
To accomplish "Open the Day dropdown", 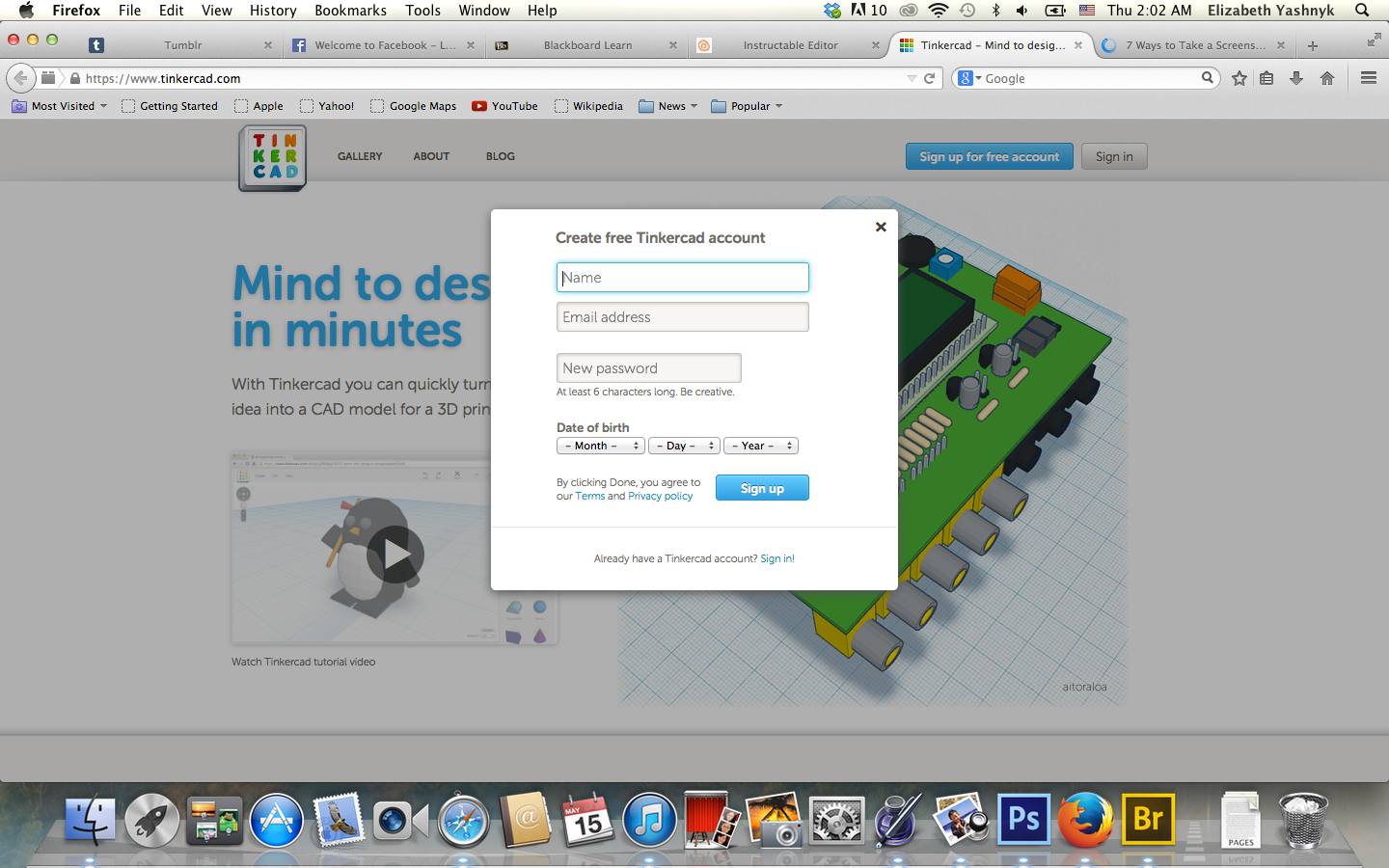I will click(684, 446).
